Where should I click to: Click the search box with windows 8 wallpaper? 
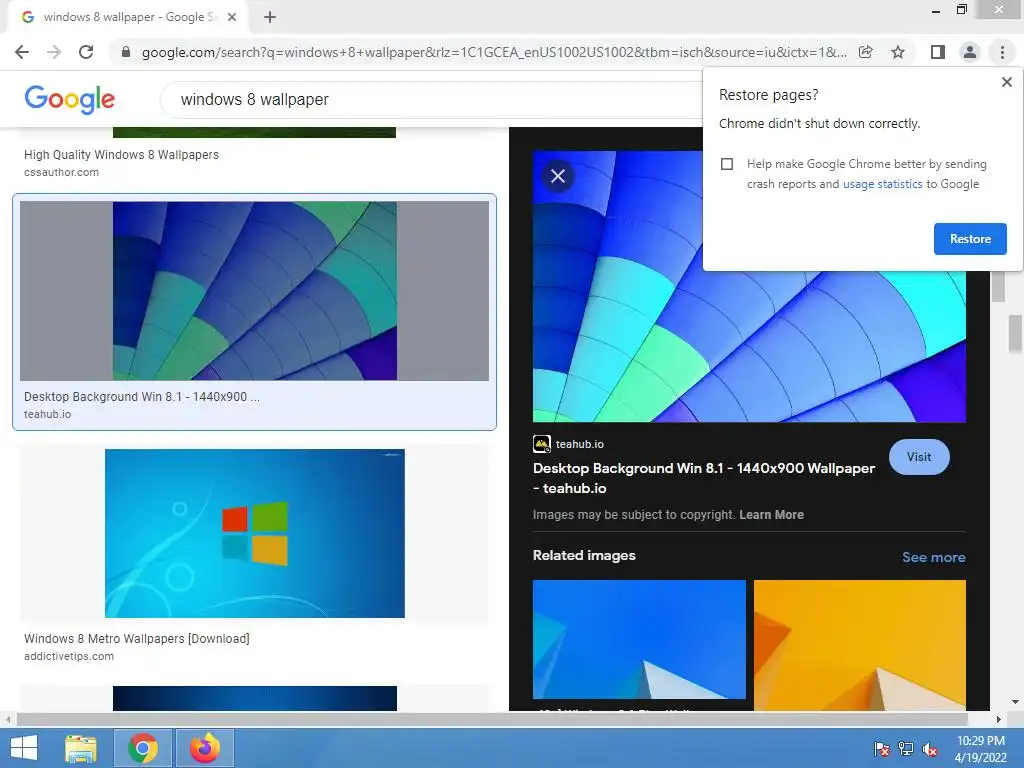(431, 99)
